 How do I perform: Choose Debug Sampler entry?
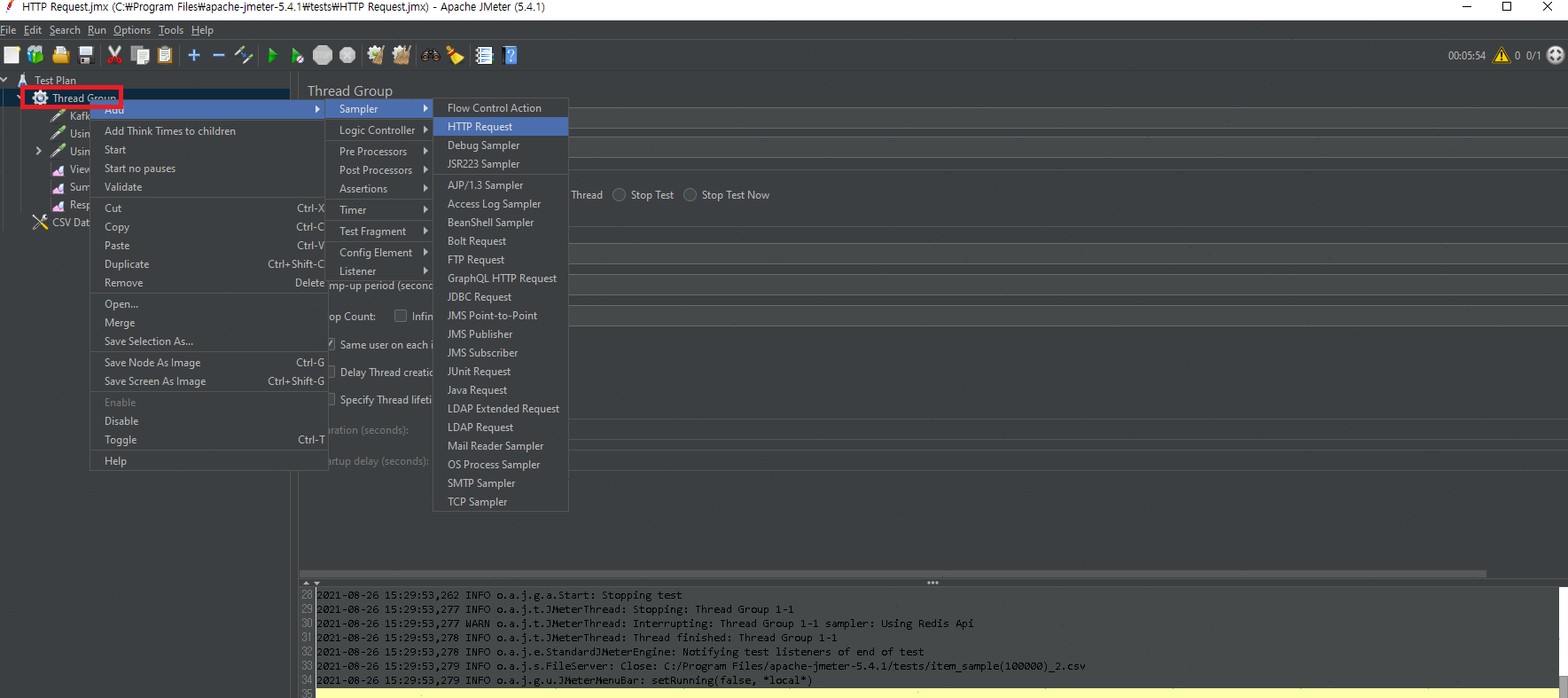pyautogui.click(x=501, y=145)
